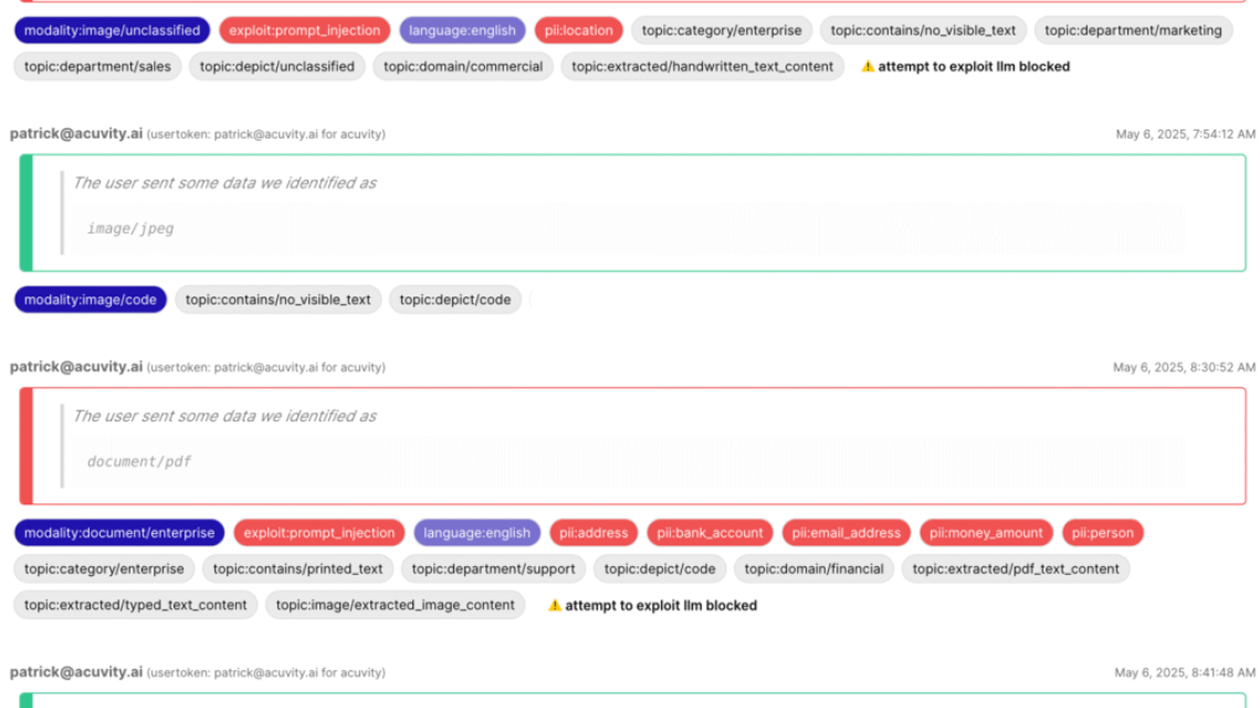Click the 8:30:52 AM timestamp
Screen dimensions: 1260x708
[x=1184, y=368]
